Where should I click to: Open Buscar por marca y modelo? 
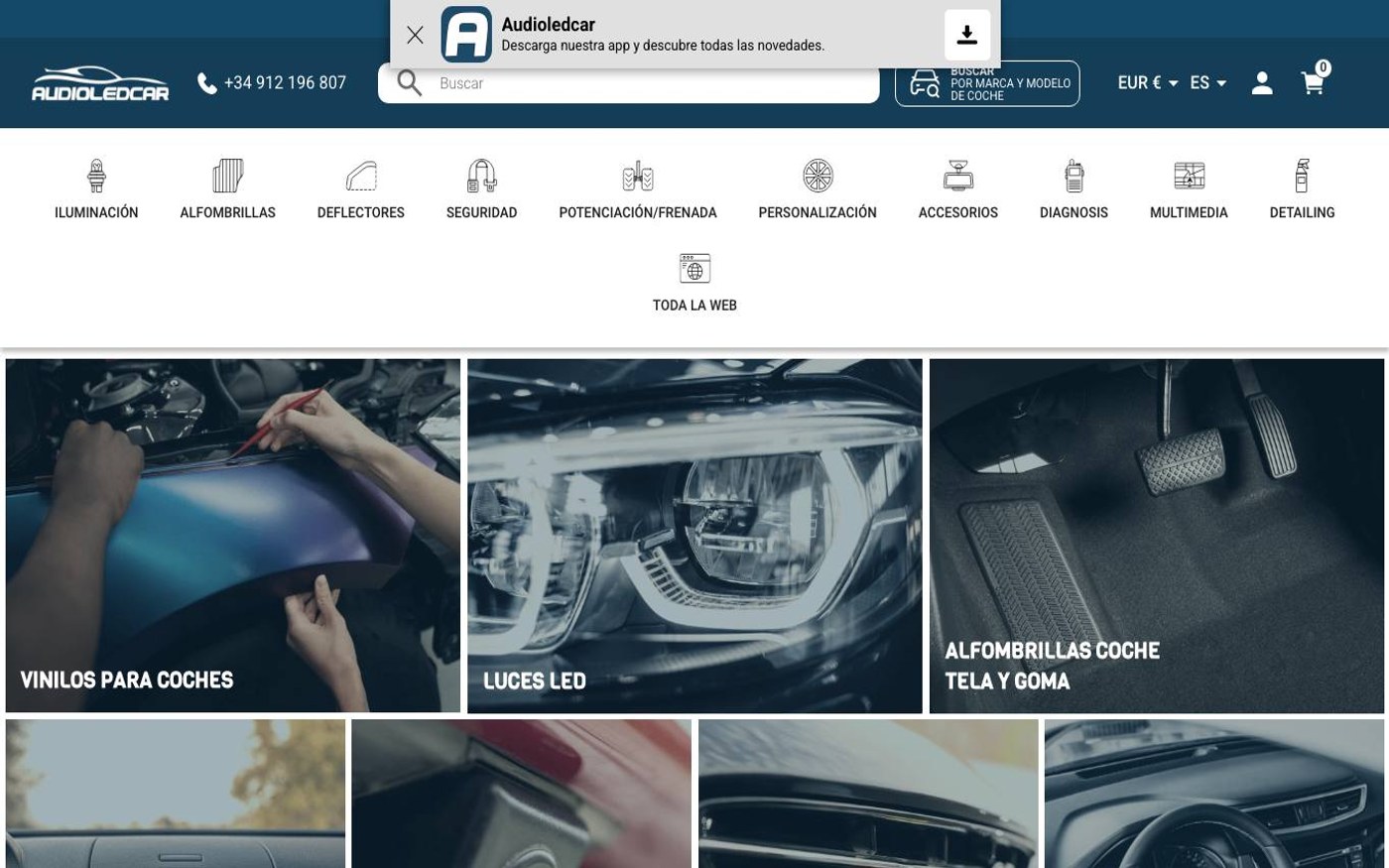[x=987, y=83]
